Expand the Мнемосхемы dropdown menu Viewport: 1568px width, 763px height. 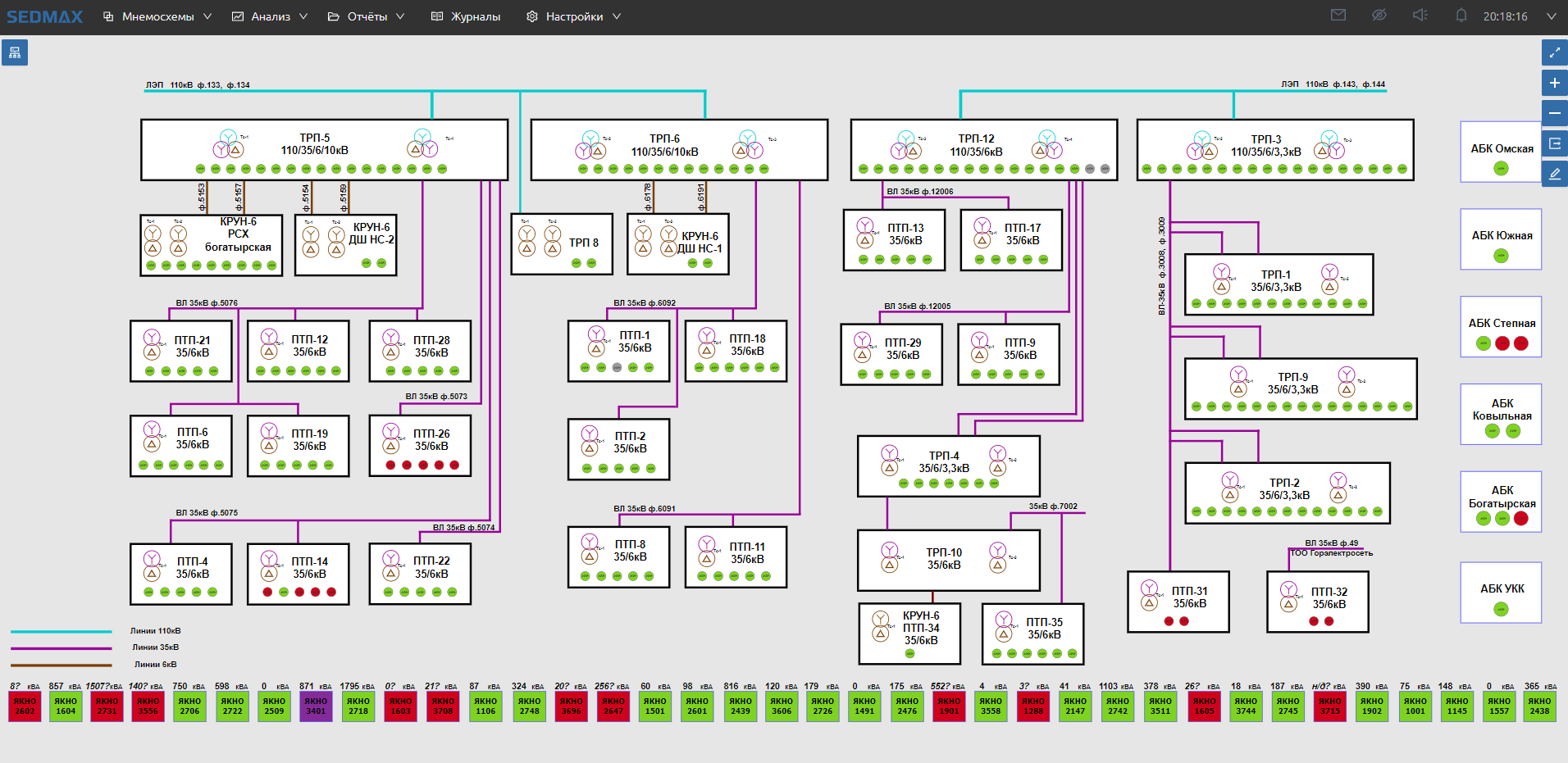point(157,16)
